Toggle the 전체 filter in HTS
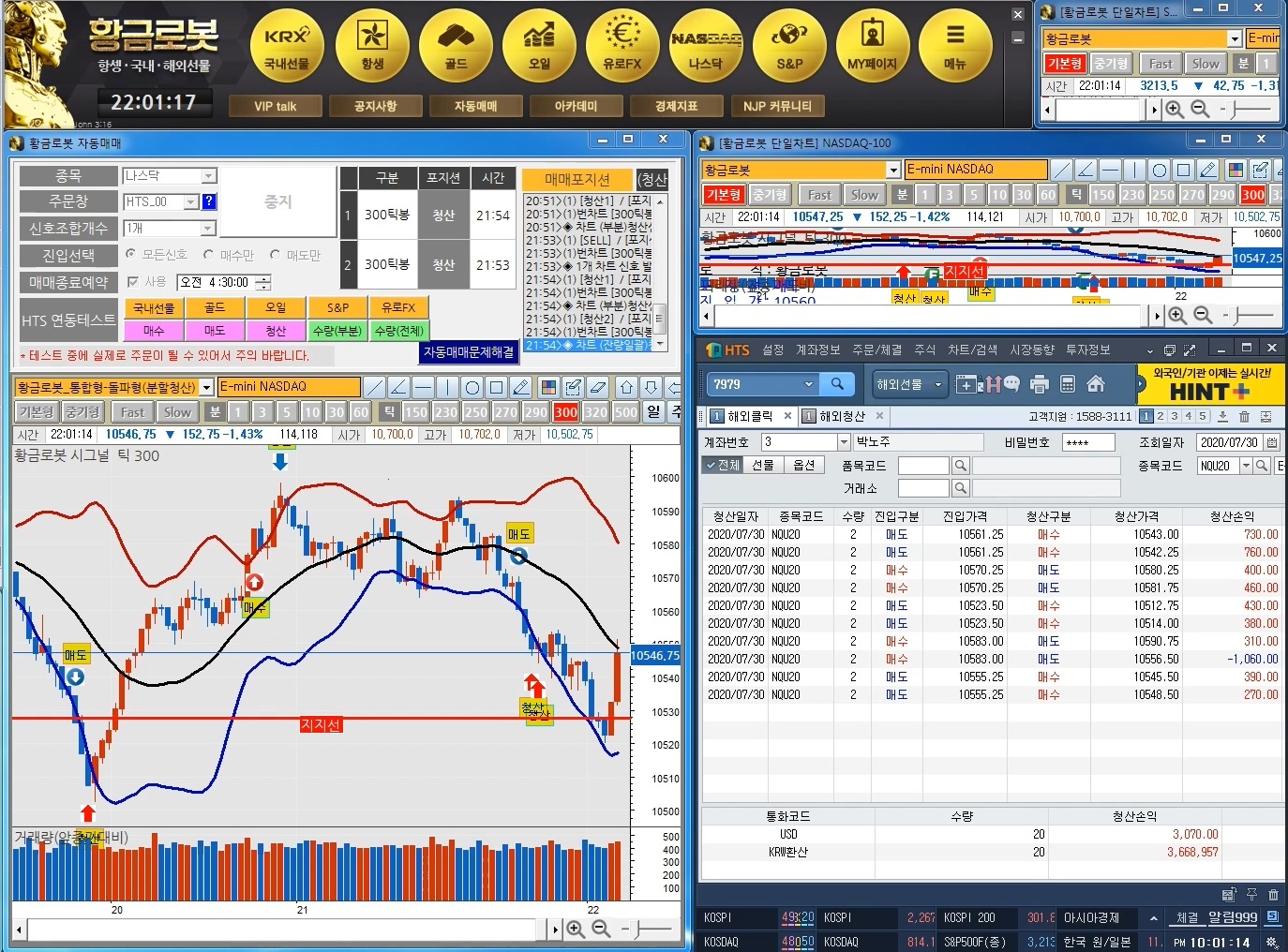The width and height of the screenshot is (1288, 952). [x=723, y=465]
